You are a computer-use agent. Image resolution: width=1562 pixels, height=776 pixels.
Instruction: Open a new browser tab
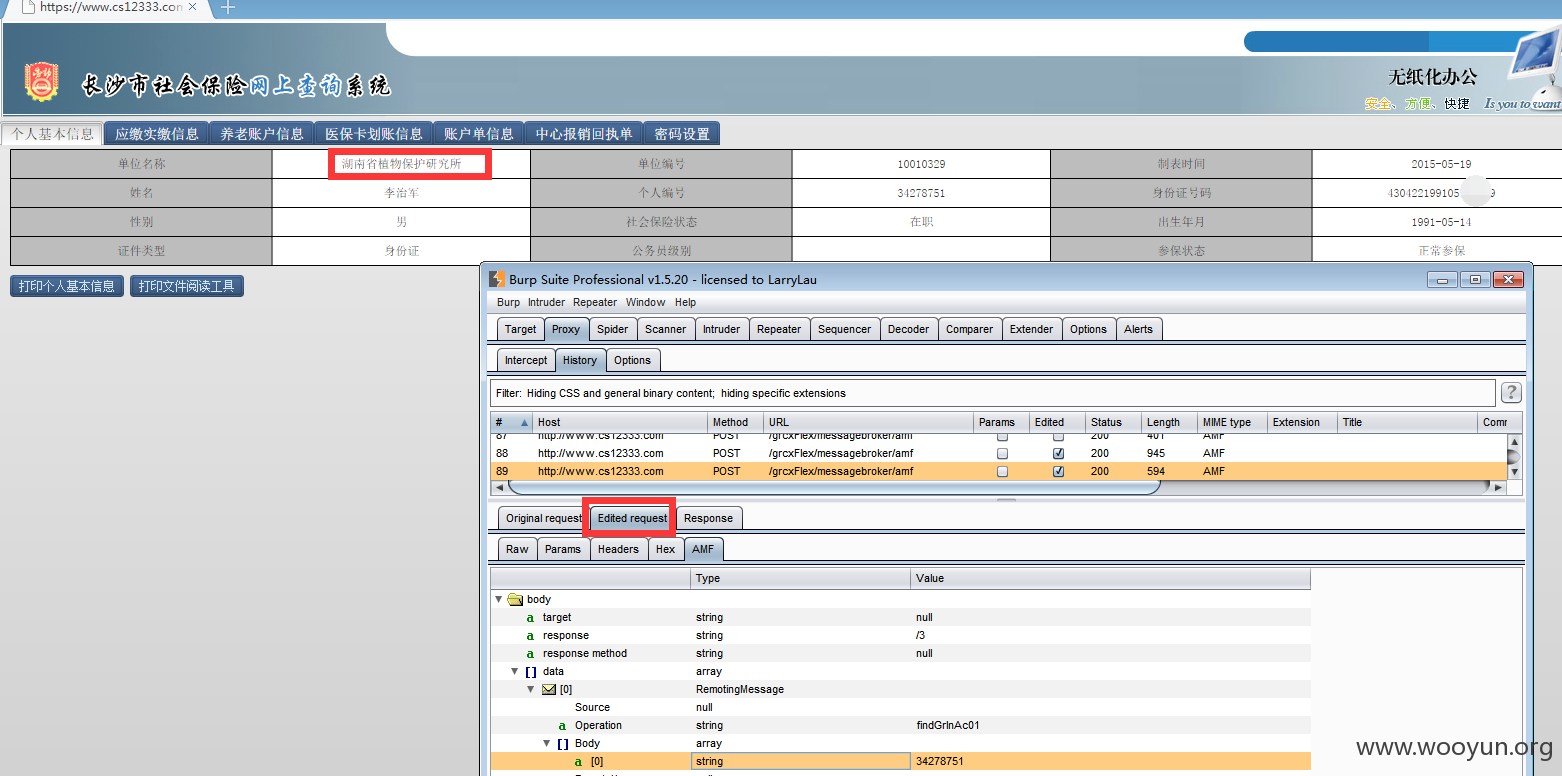[x=228, y=7]
